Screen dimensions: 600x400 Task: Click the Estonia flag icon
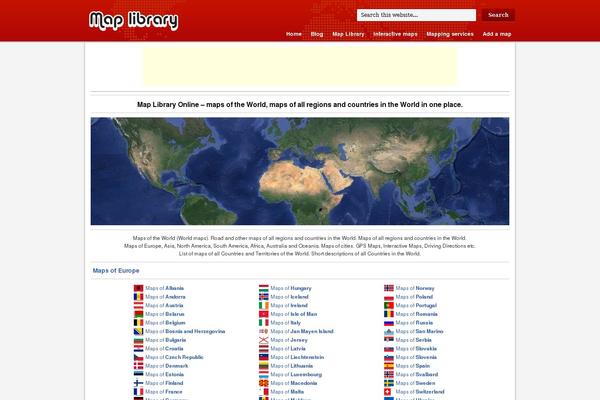coord(138,374)
